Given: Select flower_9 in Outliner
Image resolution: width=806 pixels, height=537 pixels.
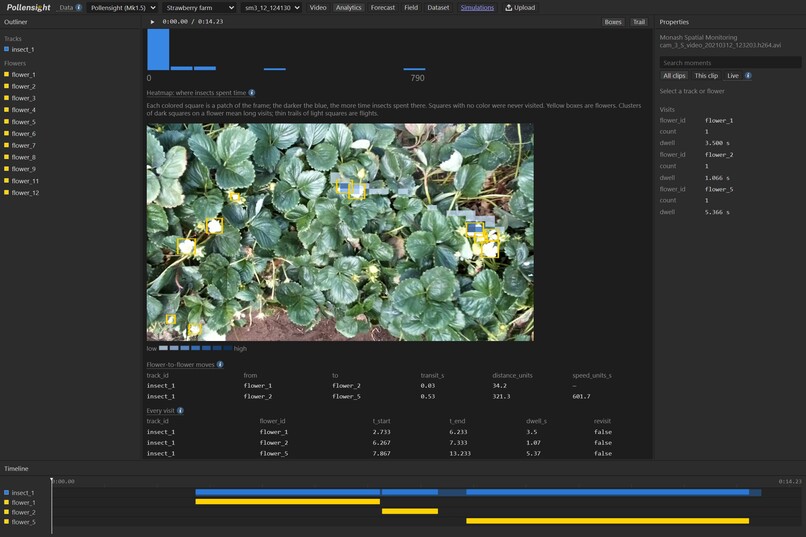Looking at the screenshot, I should 23,169.
